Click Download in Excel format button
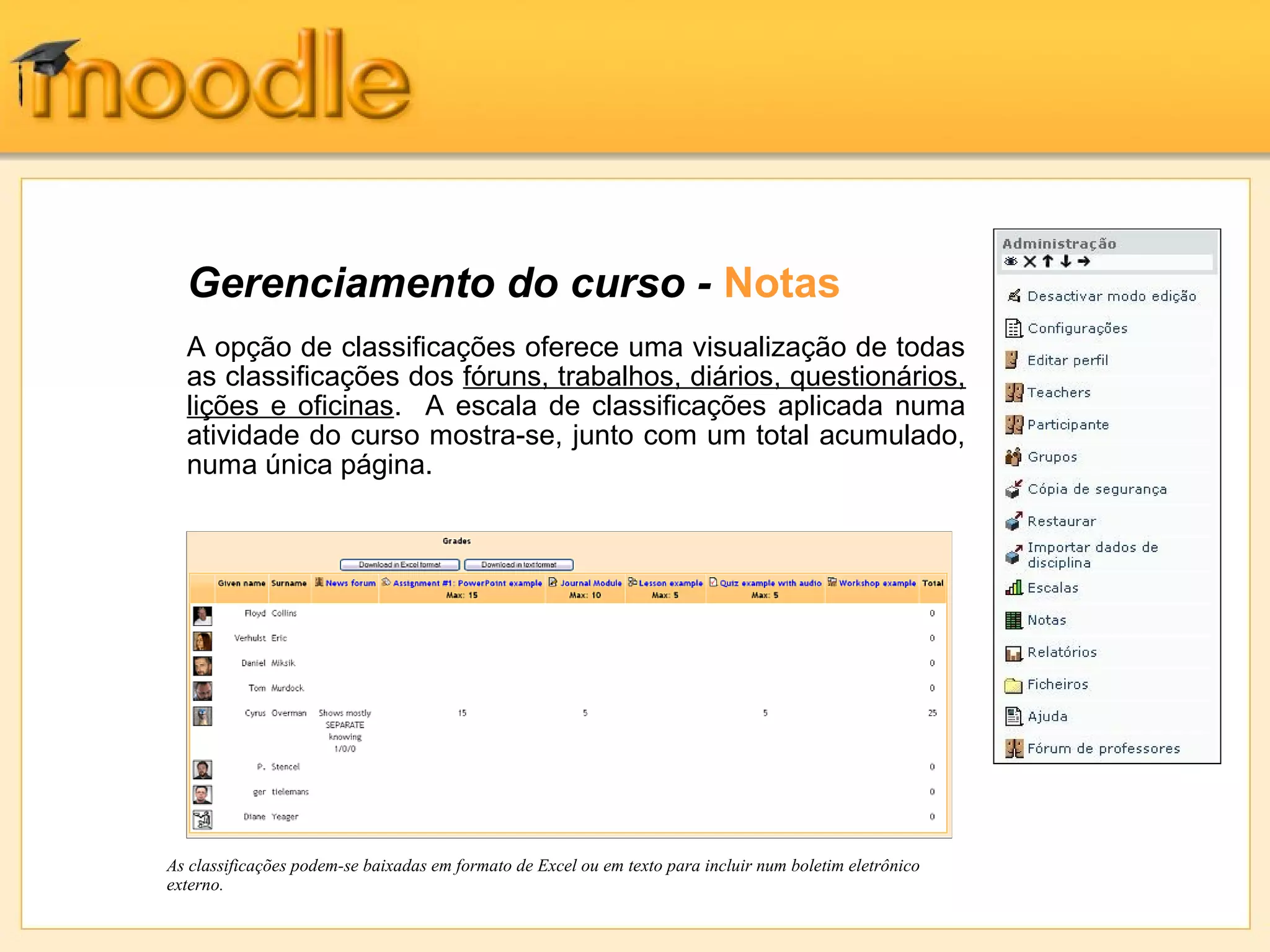 400,565
